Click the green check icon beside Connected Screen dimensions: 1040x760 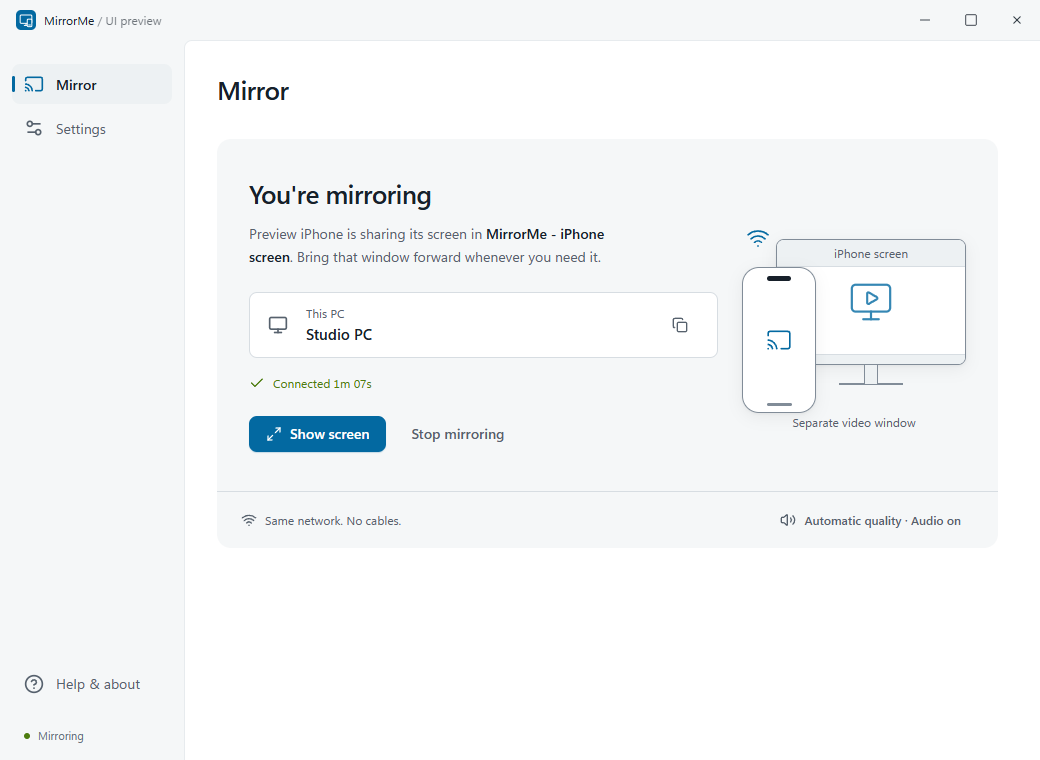257,383
